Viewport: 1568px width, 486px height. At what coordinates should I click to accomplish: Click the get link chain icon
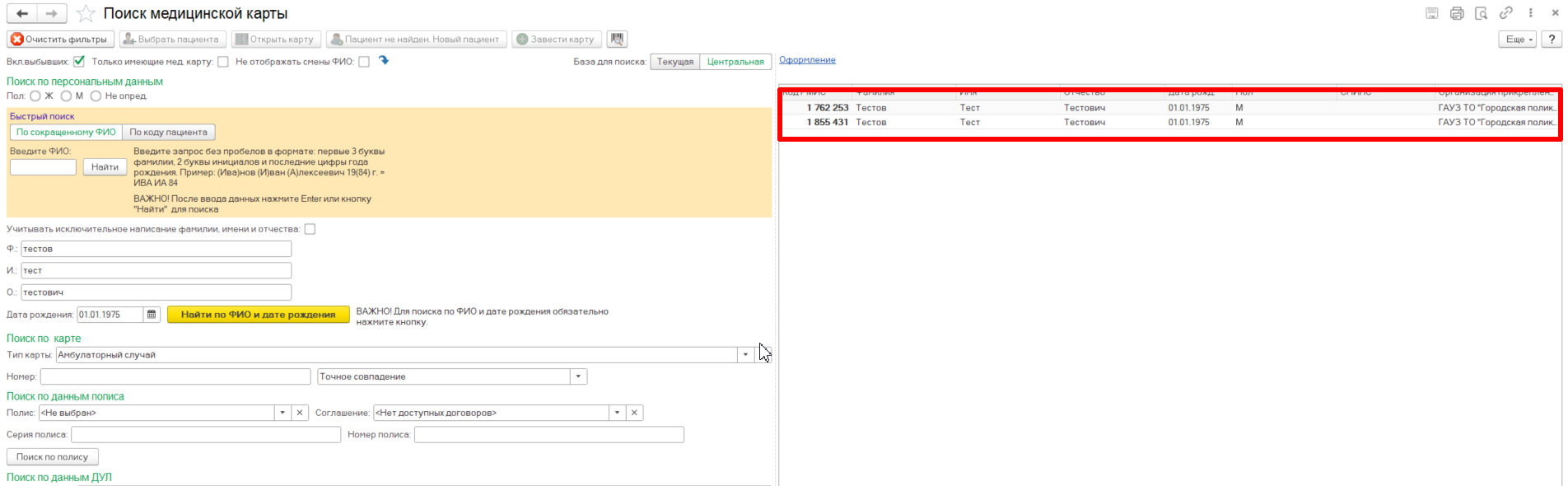pos(1505,13)
